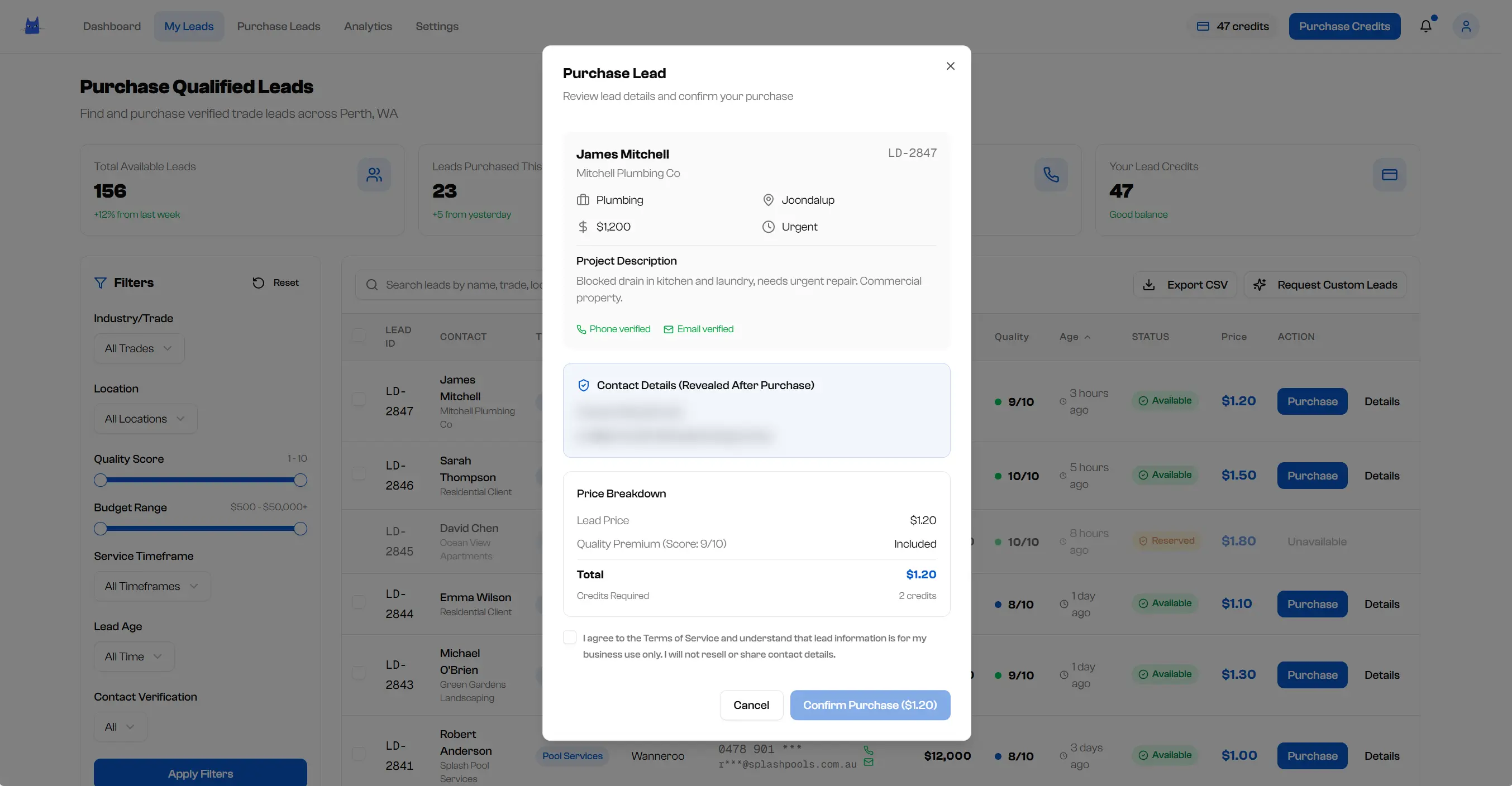Screen dimensions: 1512x786
Task: Tick the select-all leads header checkbox
Action: point(358,336)
